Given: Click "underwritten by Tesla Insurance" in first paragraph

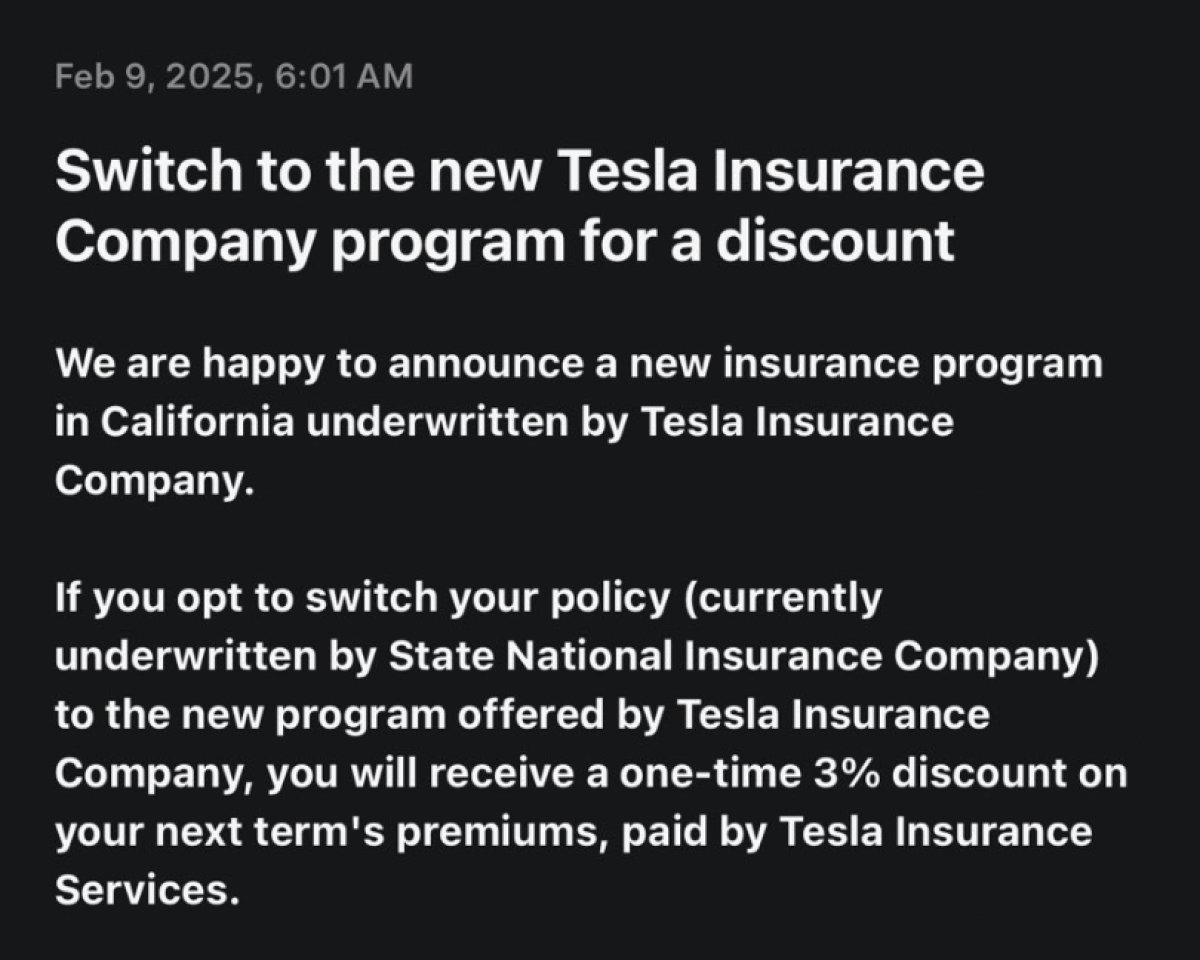Looking at the screenshot, I should tap(629, 422).
